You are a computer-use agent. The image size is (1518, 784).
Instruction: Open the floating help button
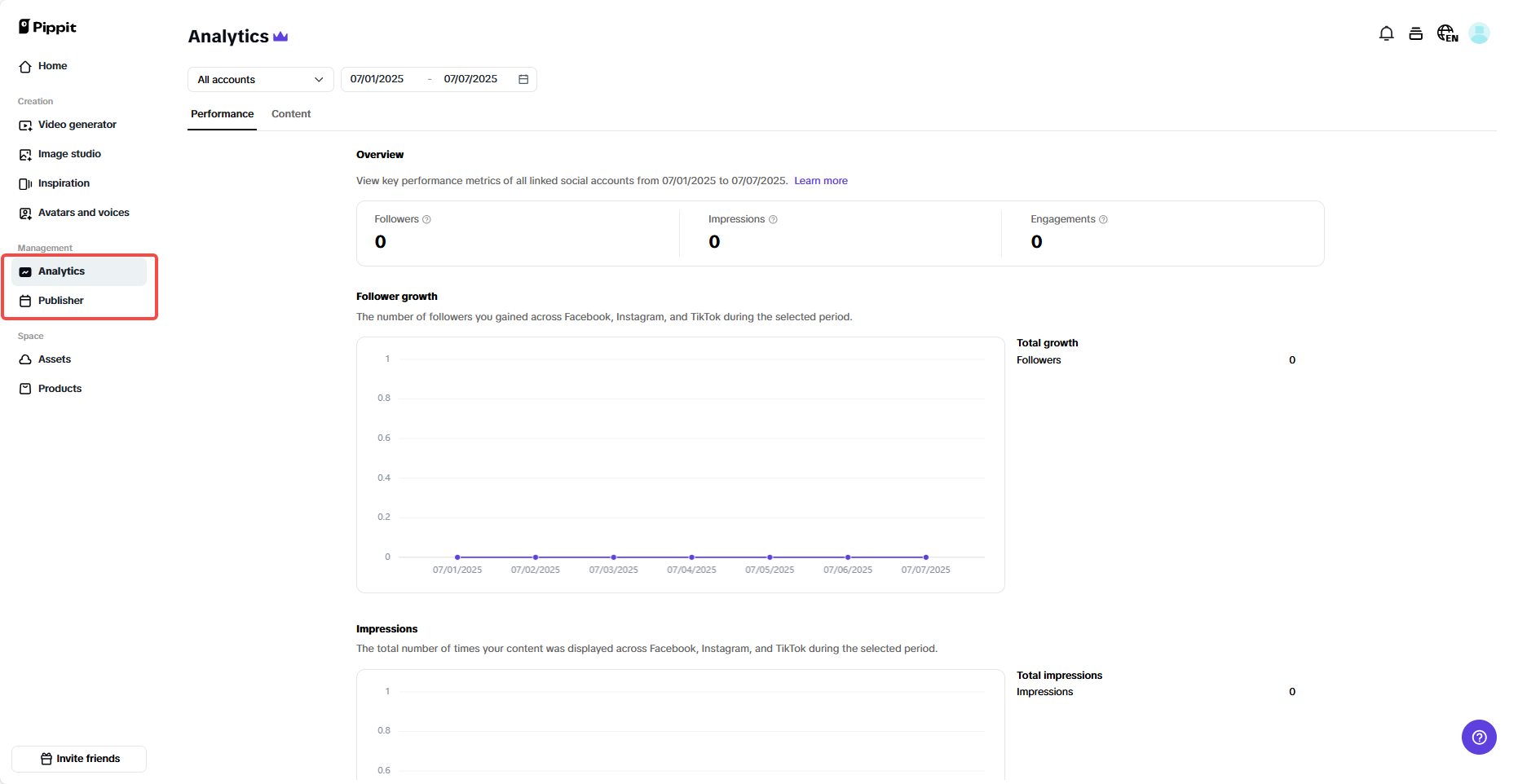(1479, 737)
